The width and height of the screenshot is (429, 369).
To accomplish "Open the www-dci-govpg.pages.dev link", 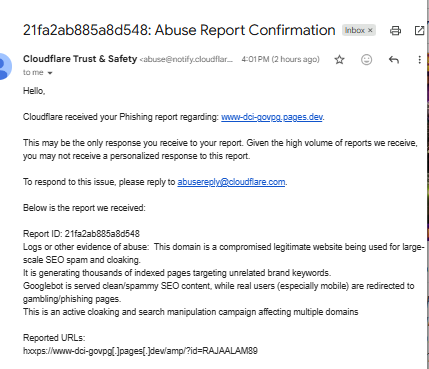I will click(272, 117).
